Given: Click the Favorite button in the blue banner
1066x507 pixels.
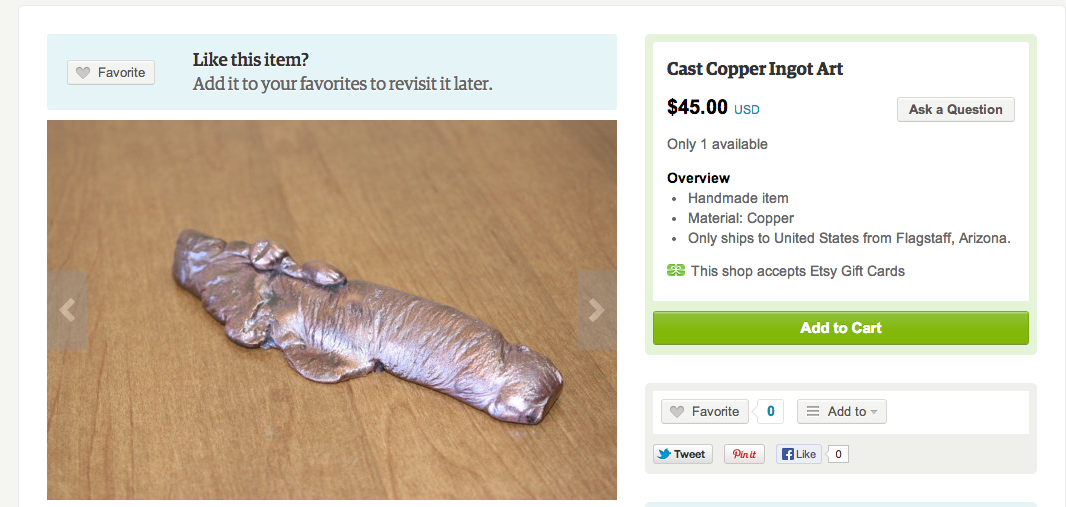Looking at the screenshot, I should click(x=111, y=72).
